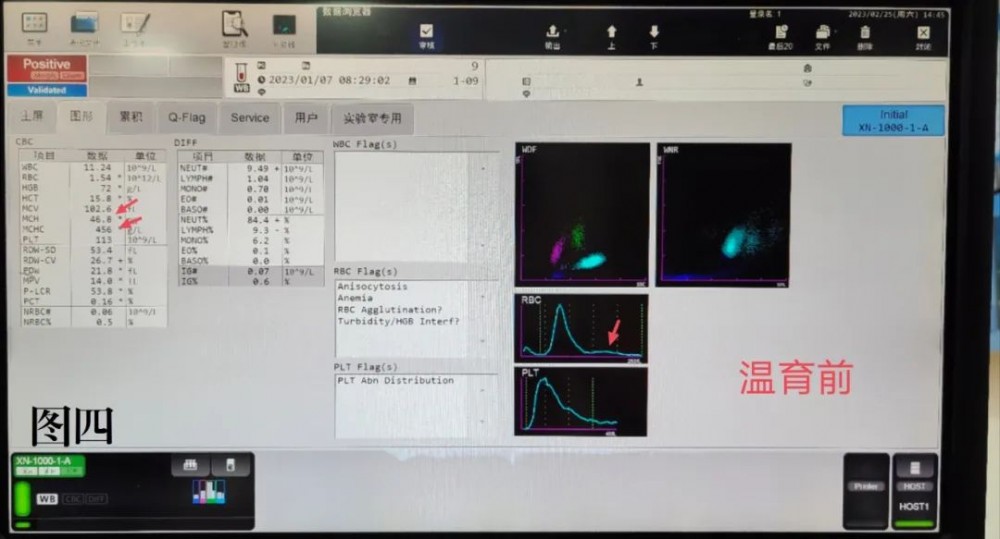Go to previous sample with 上 arrow
1000x539 pixels.
(611, 31)
